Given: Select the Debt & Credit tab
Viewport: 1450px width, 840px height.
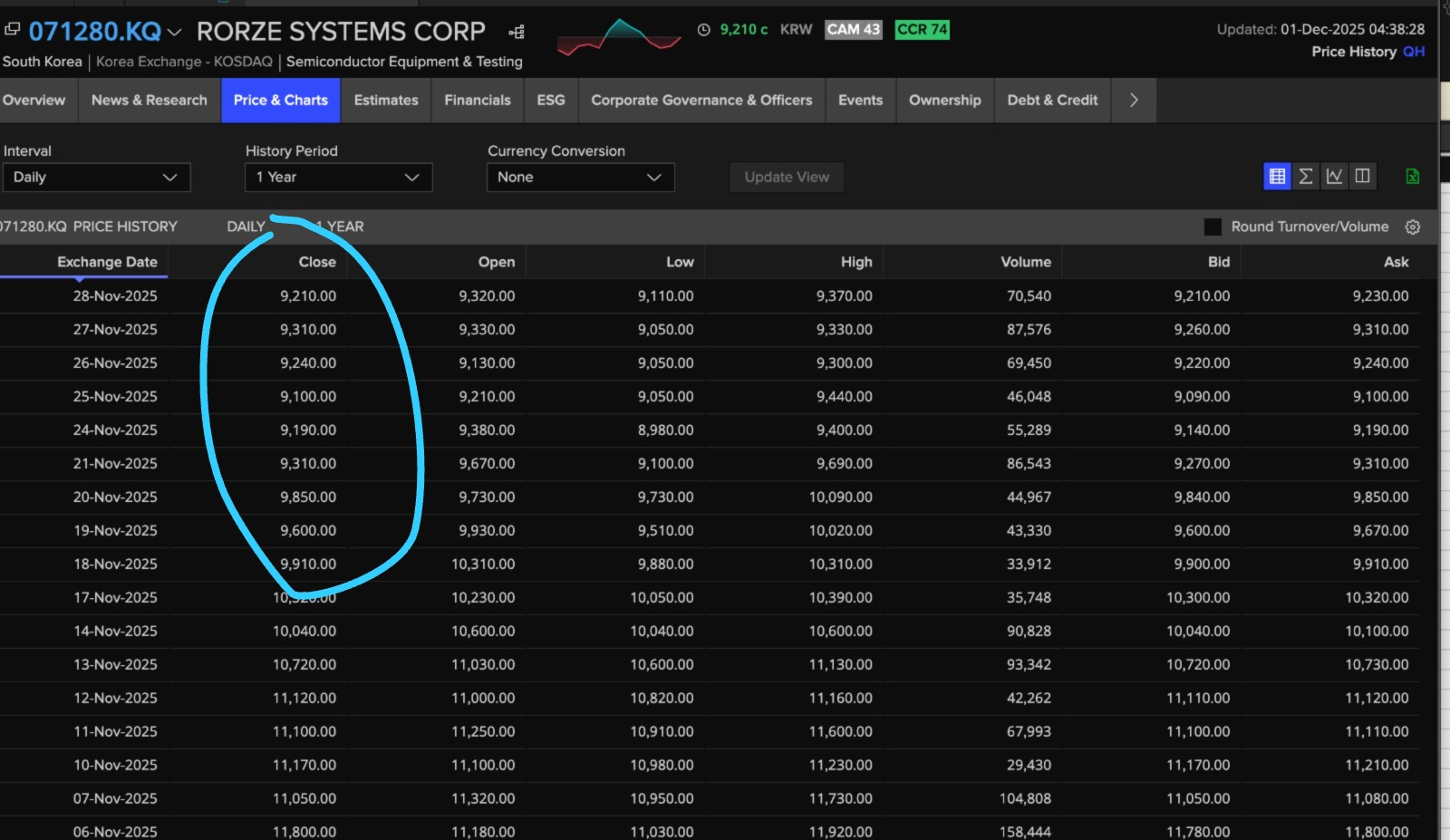Looking at the screenshot, I should click(x=1052, y=100).
